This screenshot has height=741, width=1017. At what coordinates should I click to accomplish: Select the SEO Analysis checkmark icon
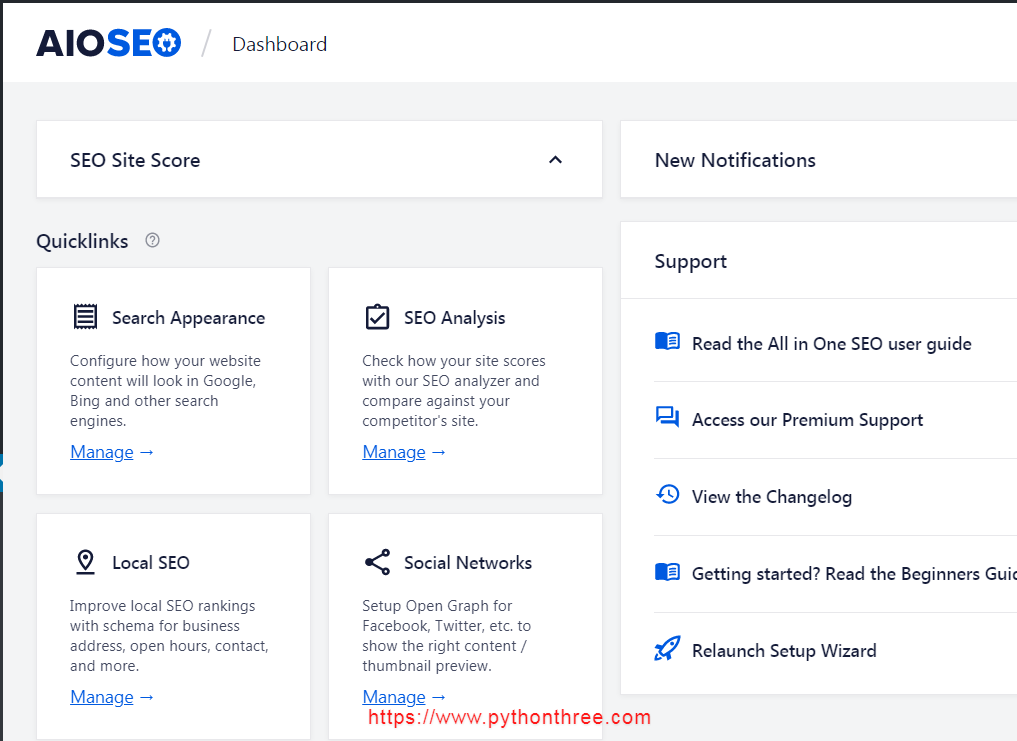378,316
